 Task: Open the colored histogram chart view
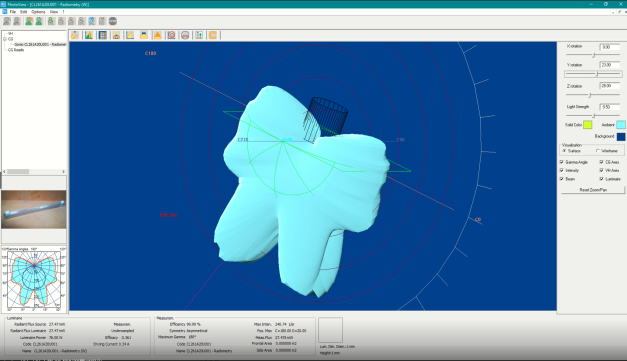[x=89, y=36]
